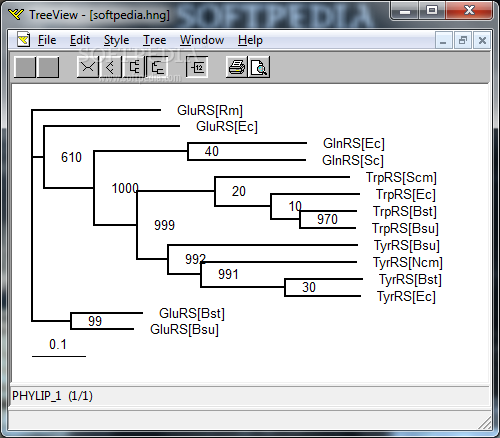
Task: Click the first disabled gray toolbar button
Action: 25,67
